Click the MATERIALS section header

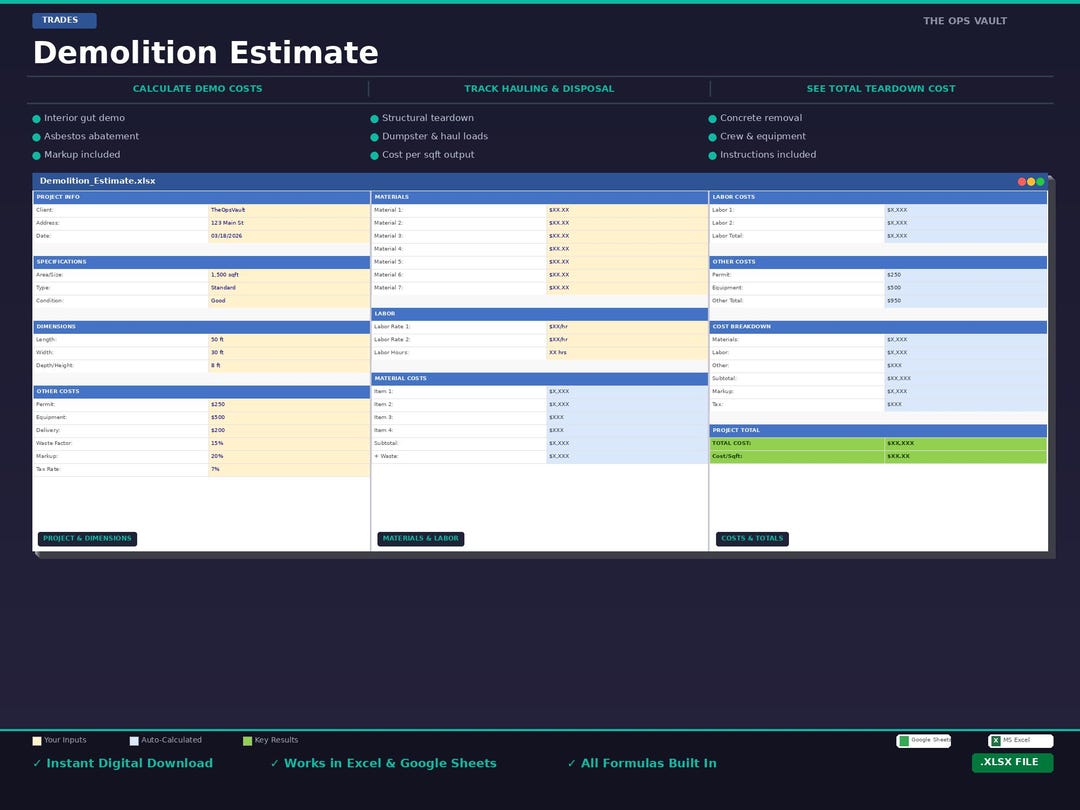click(540, 197)
